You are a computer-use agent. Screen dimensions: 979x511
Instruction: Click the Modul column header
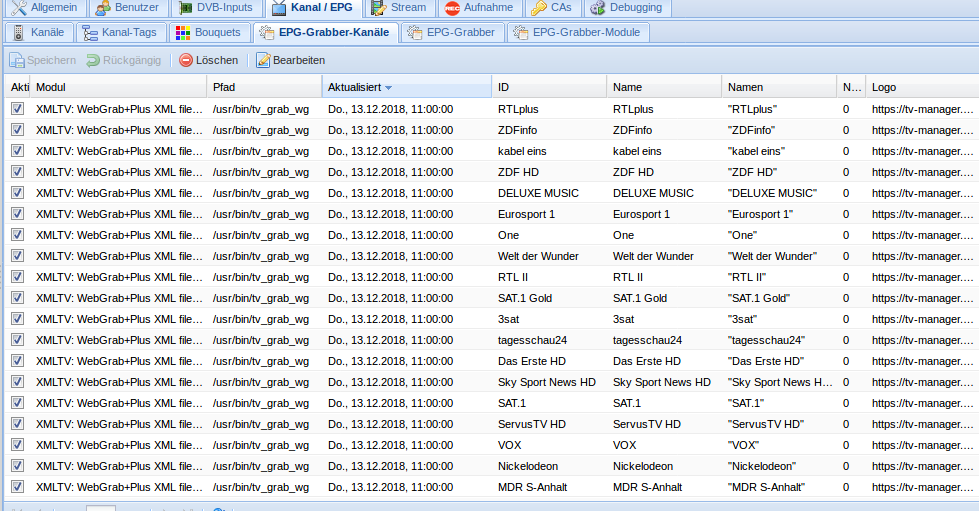tap(118, 87)
